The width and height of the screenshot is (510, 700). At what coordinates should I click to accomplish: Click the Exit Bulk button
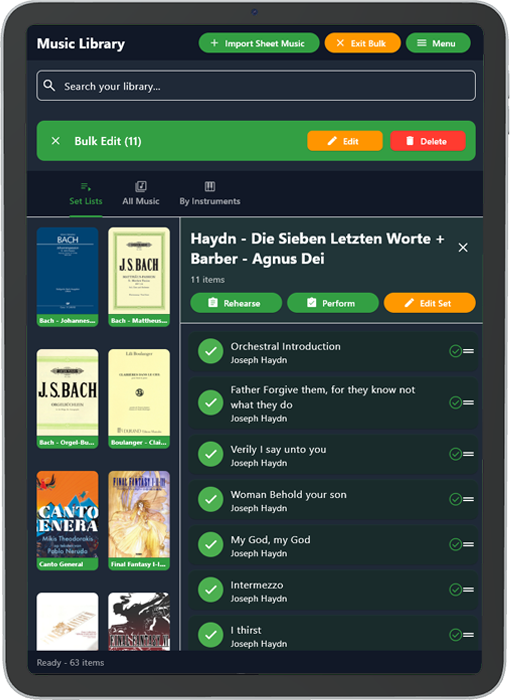pyautogui.click(x=363, y=43)
